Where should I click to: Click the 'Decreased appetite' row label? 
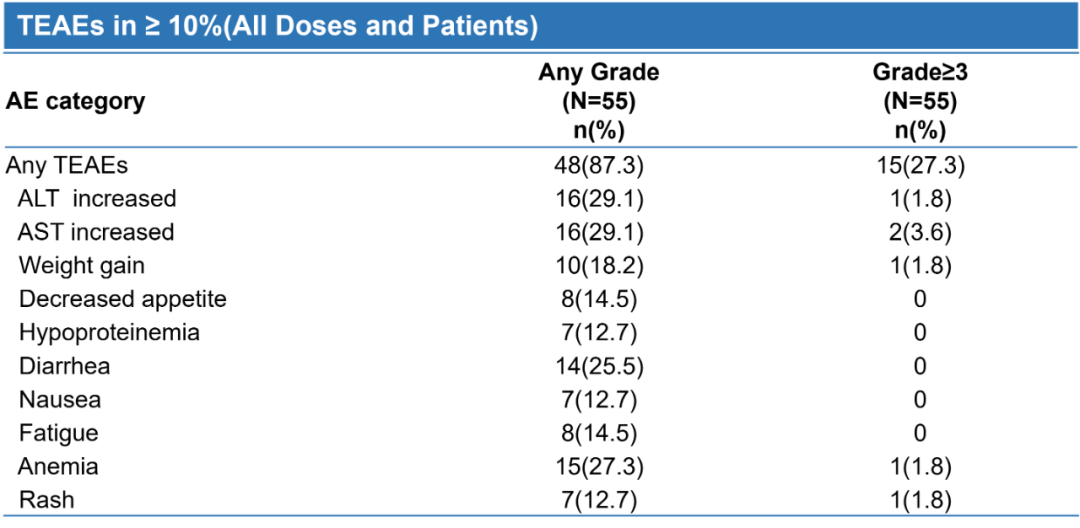pyautogui.click(x=123, y=299)
